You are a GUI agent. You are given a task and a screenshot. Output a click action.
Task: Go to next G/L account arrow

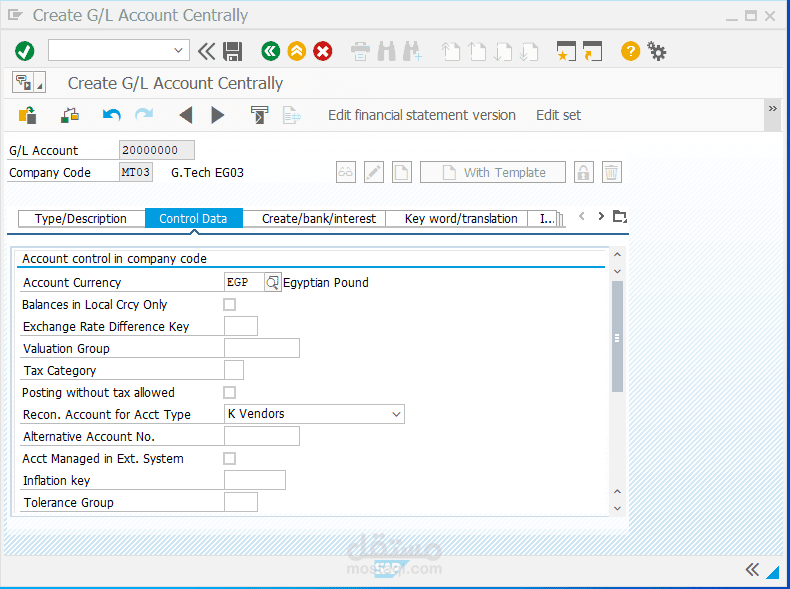click(218, 115)
